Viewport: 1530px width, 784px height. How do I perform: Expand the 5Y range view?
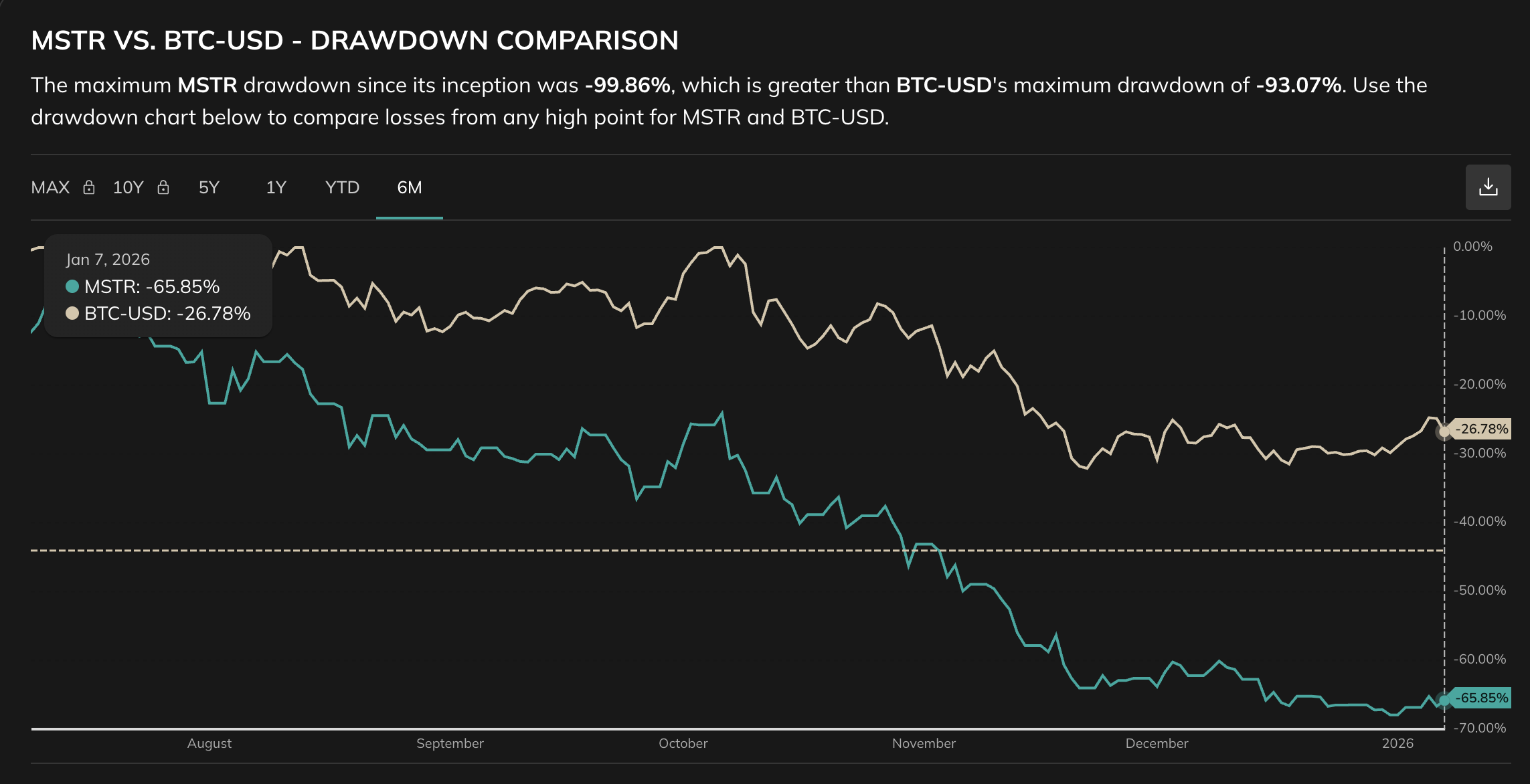coord(208,188)
